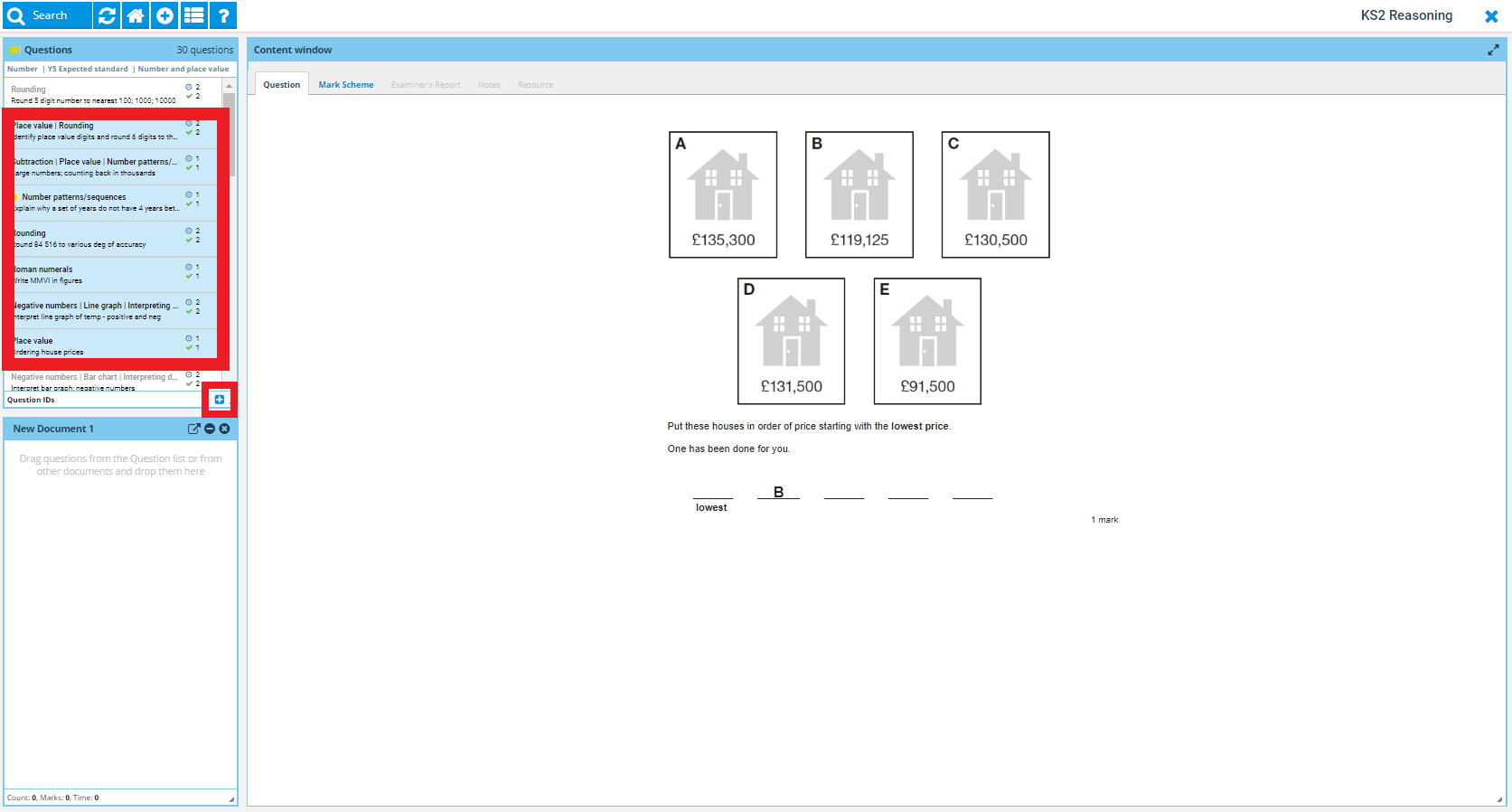Expand Question IDs with blue plus
Viewport: 1512px width, 812px height.
pyautogui.click(x=220, y=400)
